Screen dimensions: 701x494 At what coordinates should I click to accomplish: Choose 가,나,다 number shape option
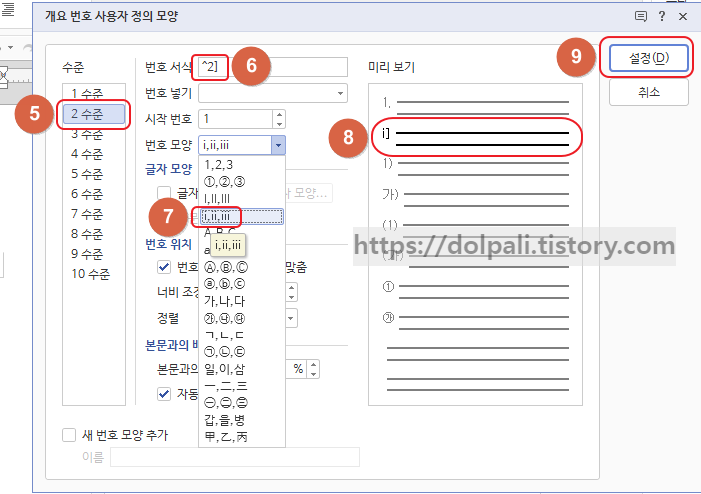point(241,301)
